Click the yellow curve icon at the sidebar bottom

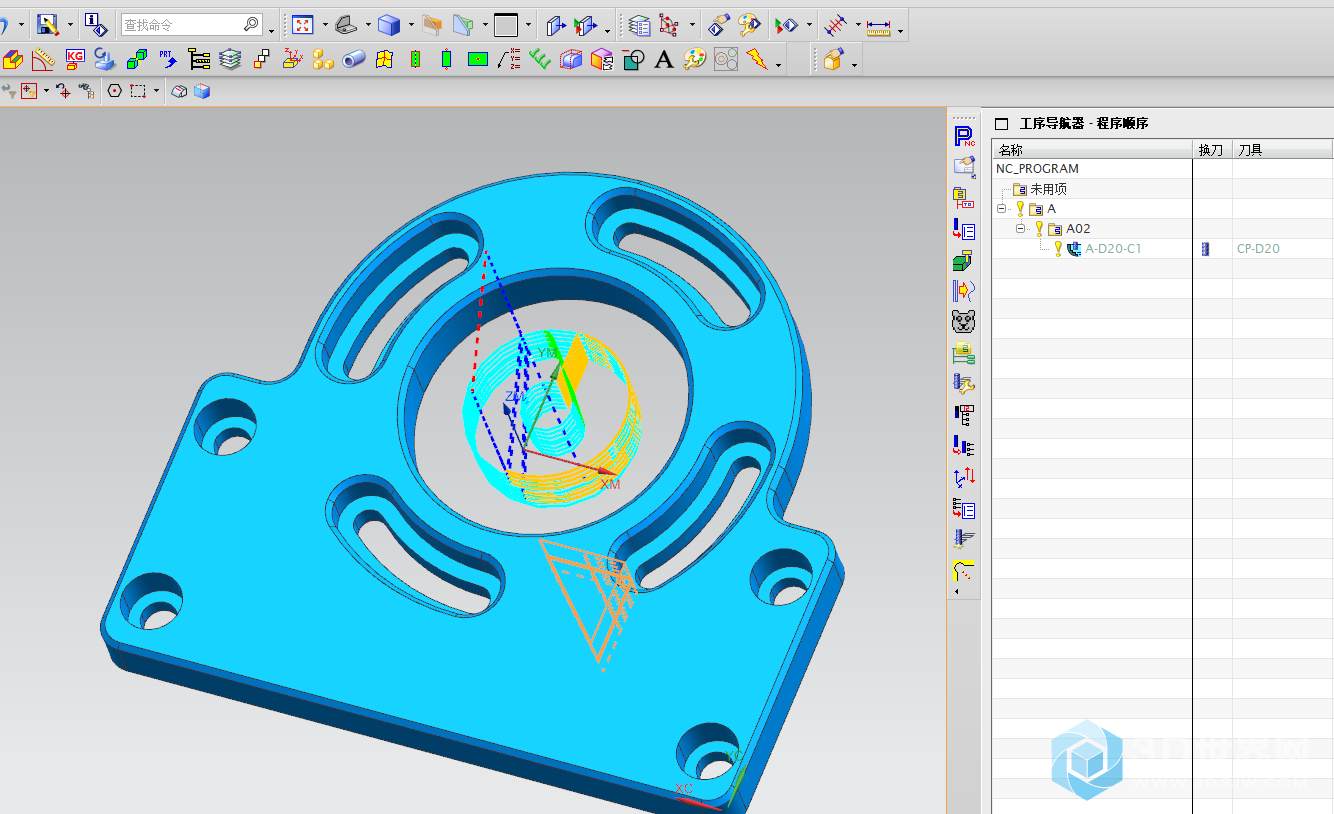pos(964,571)
